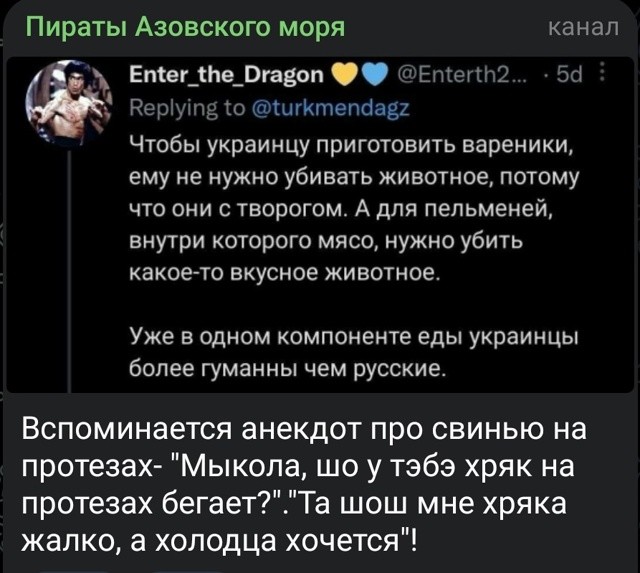Click the Replying to label
The width and height of the screenshot is (640, 573).
pyautogui.click(x=188, y=109)
